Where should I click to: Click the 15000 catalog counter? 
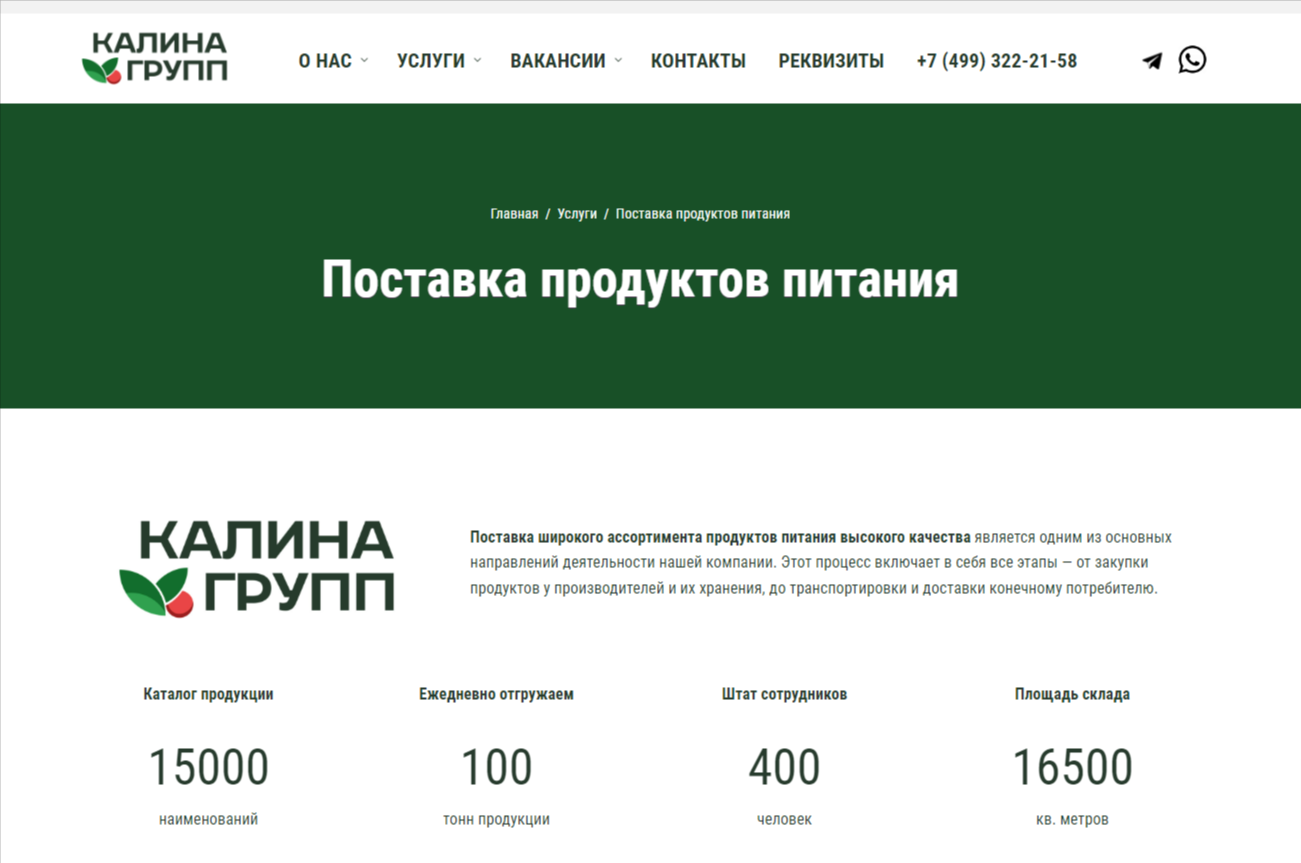(208, 768)
